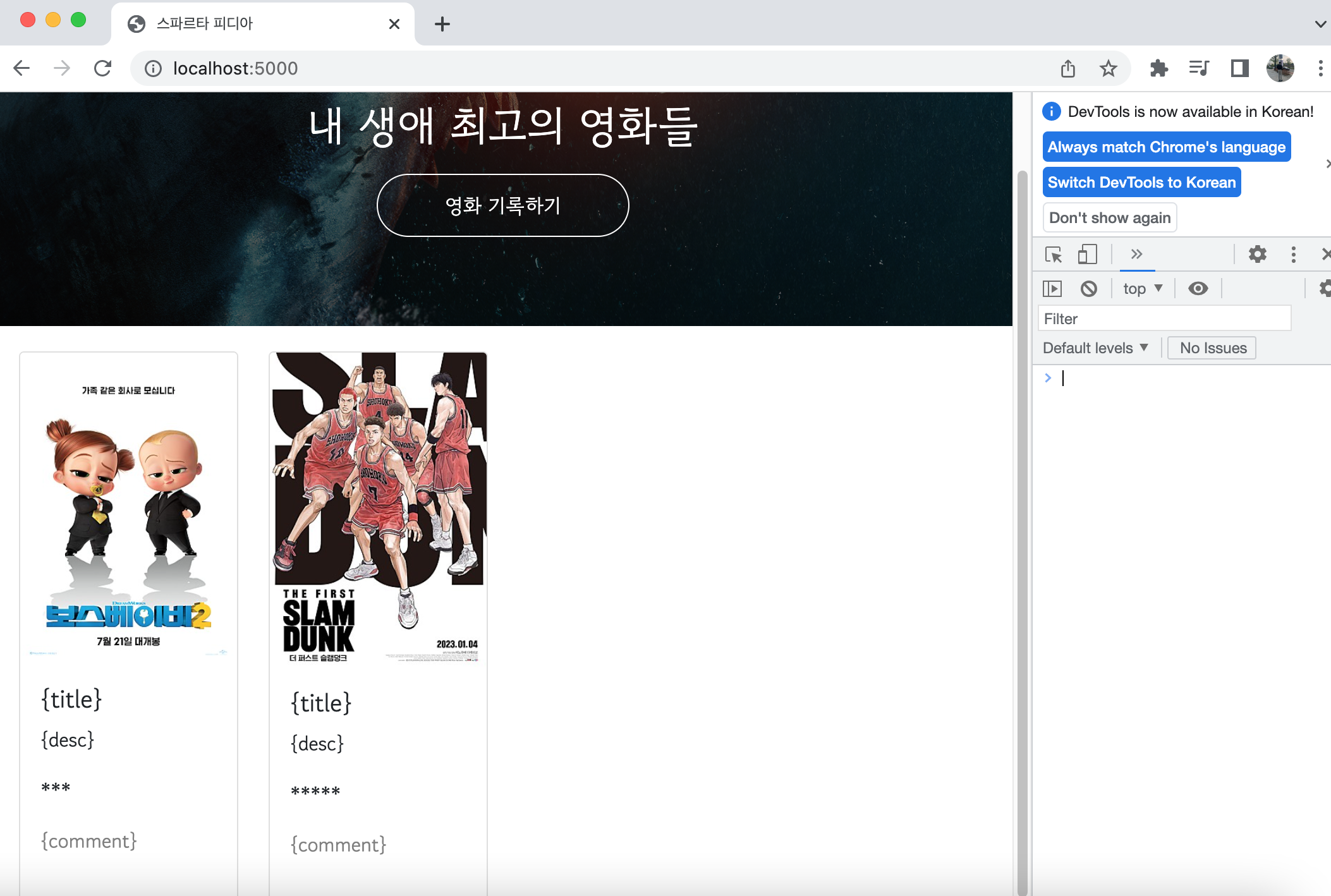Click the Boss Baby 2 poster
This screenshot has width=1331, height=896.
(128, 507)
